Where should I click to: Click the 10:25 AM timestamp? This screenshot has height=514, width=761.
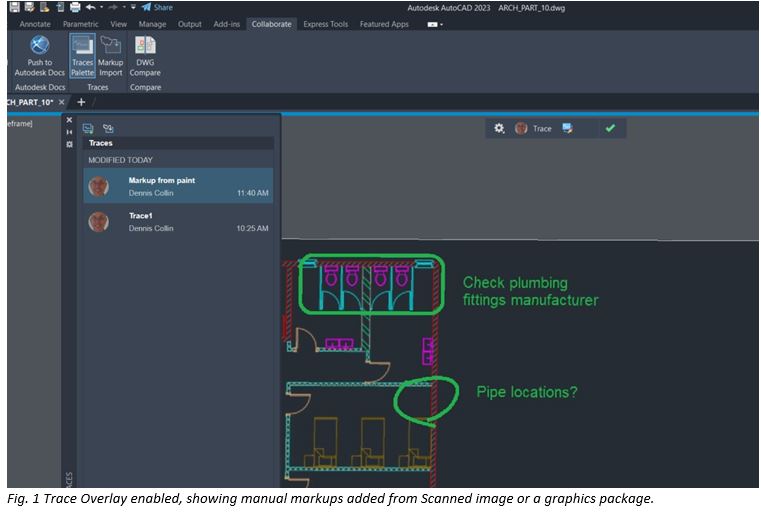(x=252, y=229)
